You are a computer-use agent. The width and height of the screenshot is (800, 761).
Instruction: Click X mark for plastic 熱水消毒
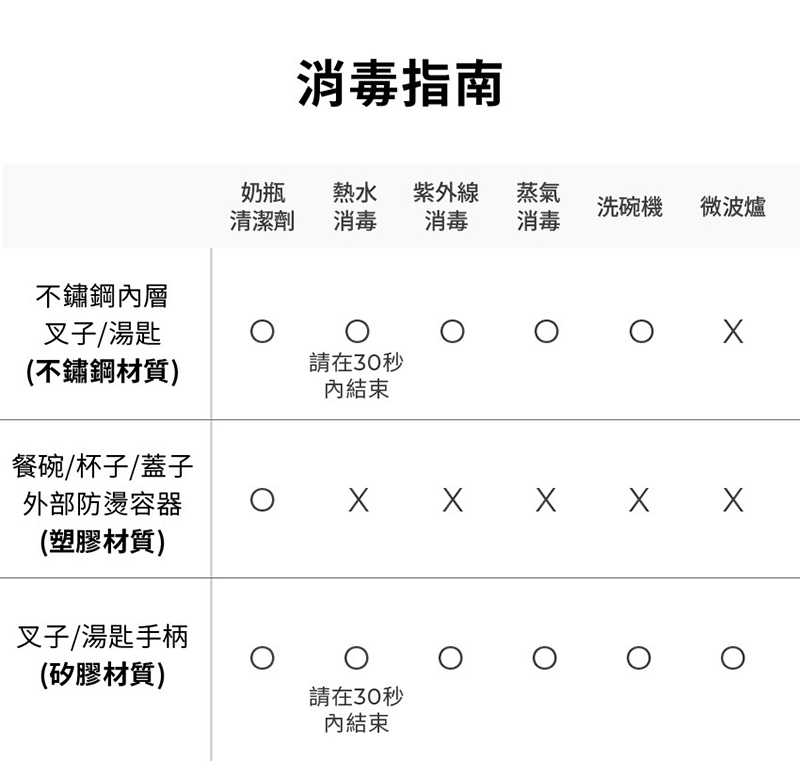[x=357, y=500]
